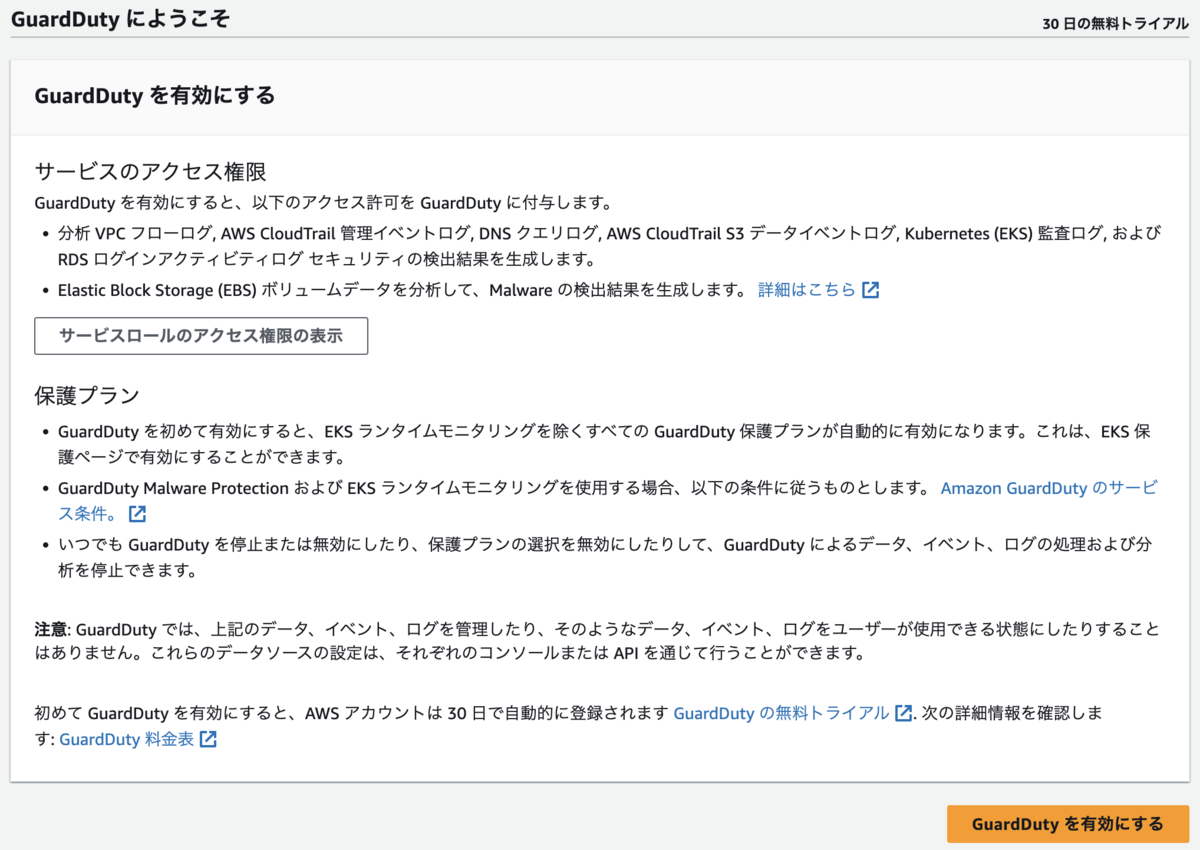Click bullet text starting いつでも GuardDuty を停止
Viewport: 1200px width, 850px height.
[x=604, y=558]
